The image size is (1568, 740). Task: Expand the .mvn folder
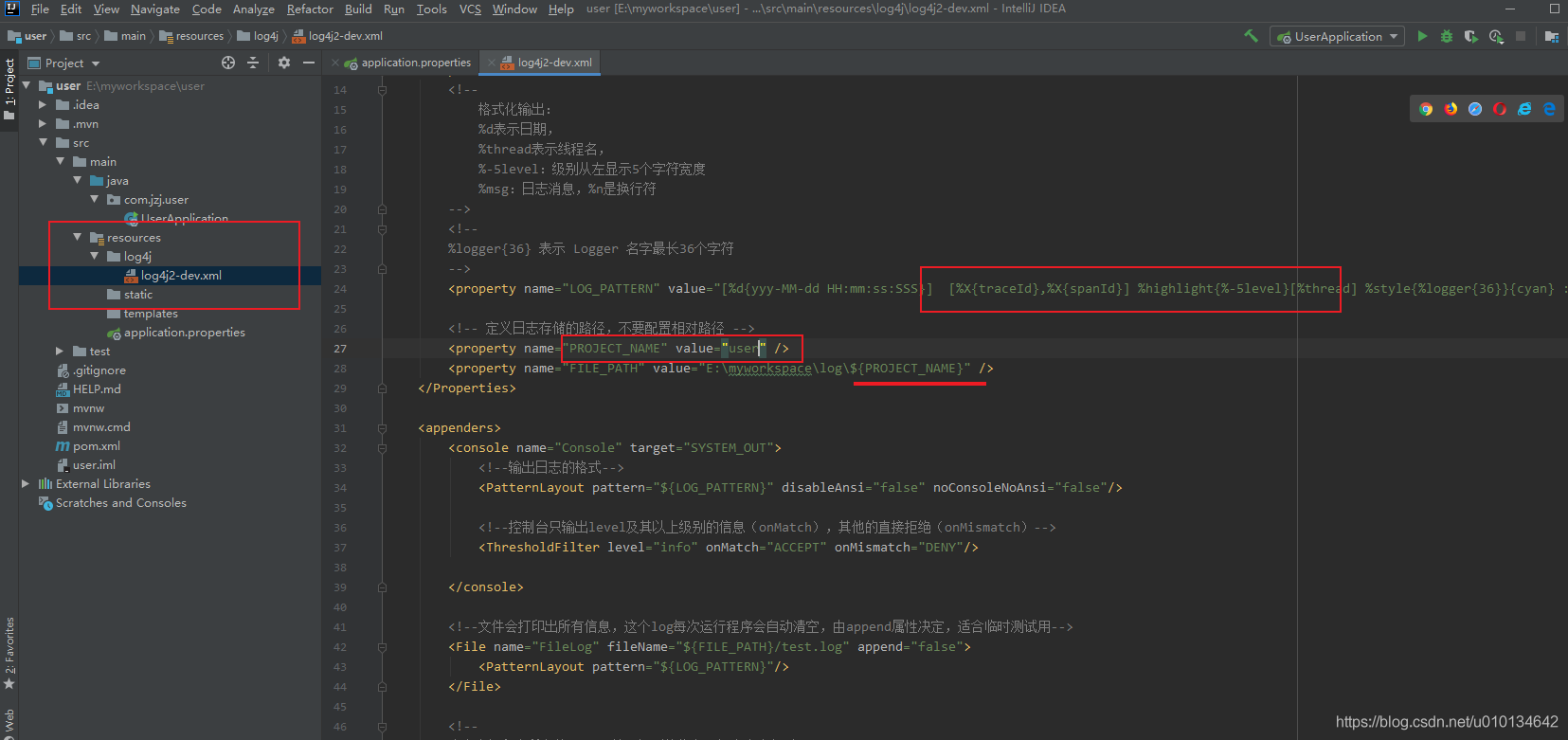pos(43,123)
